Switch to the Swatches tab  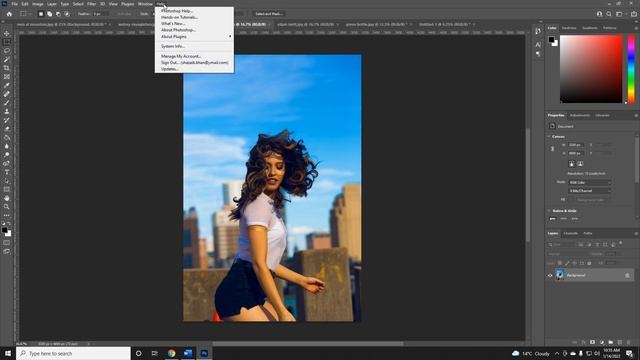(569, 28)
